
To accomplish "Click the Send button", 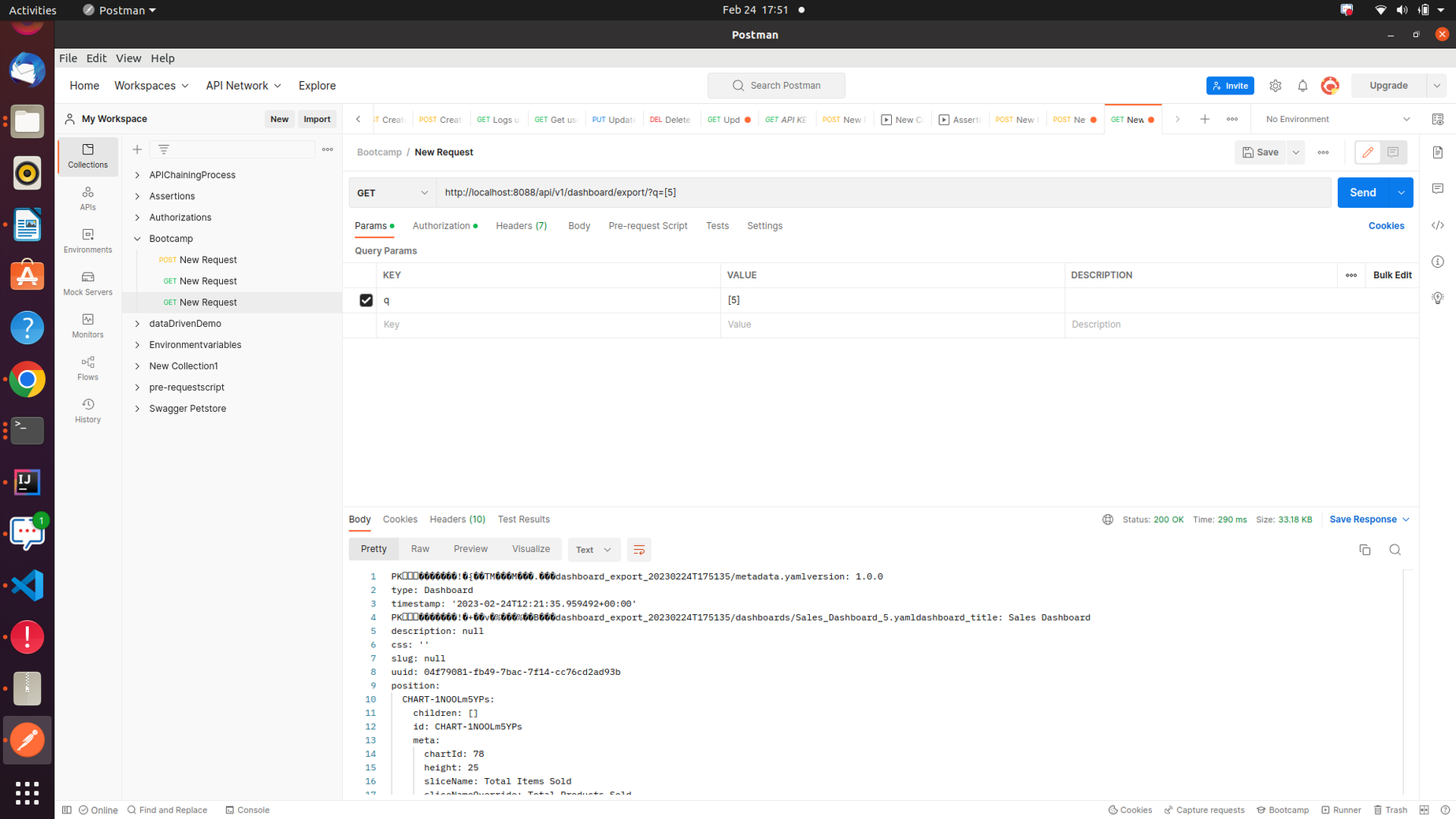I will click(1362, 193).
